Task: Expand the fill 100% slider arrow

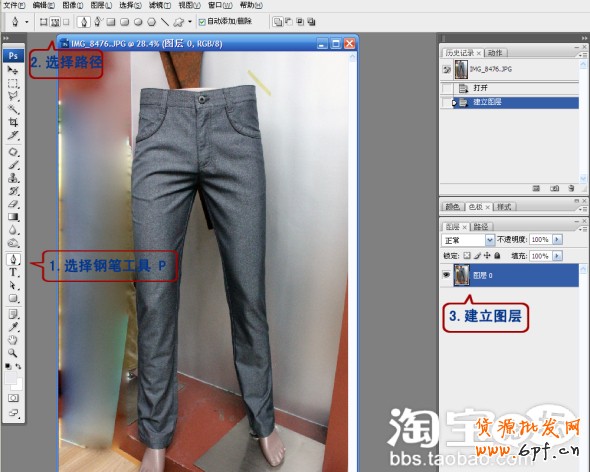Action: (557, 256)
